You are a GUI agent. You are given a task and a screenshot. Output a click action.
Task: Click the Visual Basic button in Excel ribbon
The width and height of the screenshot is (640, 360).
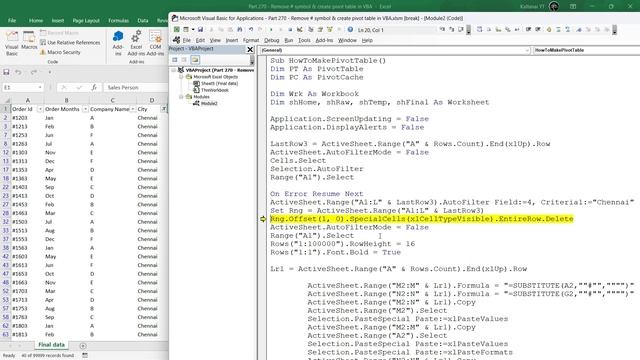pyautogui.click(x=12, y=43)
